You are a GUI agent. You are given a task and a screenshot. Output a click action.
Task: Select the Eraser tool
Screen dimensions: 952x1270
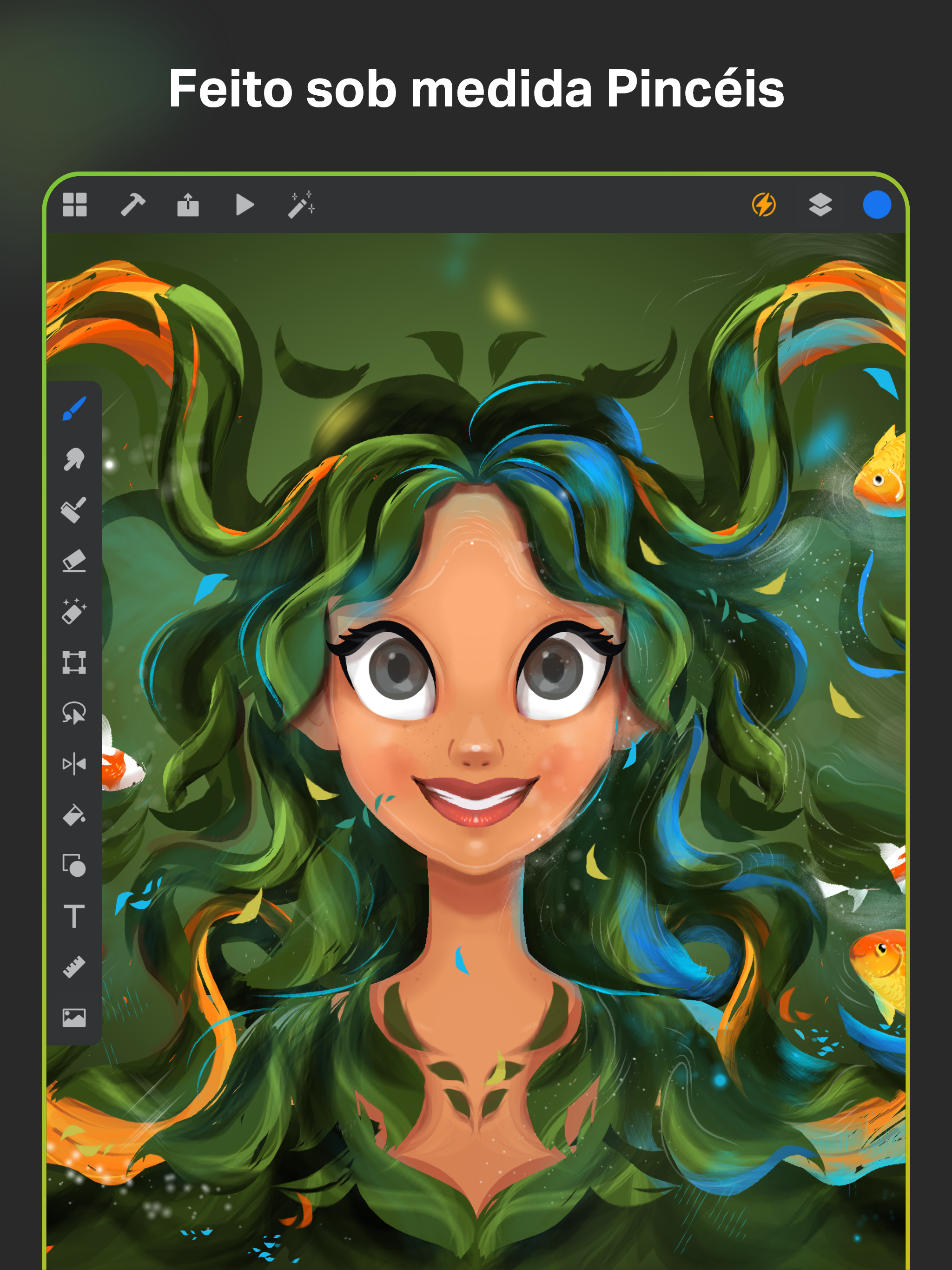(x=74, y=561)
